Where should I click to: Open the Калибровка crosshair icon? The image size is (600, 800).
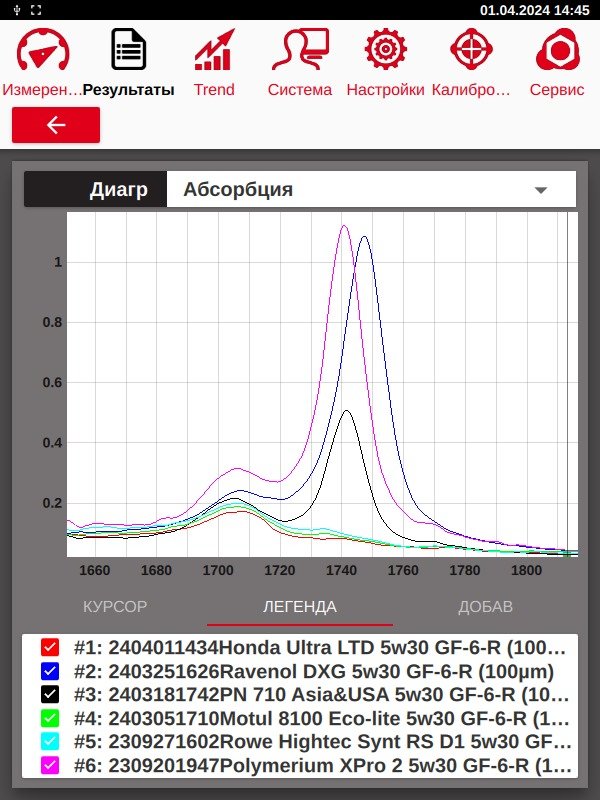tap(471, 49)
